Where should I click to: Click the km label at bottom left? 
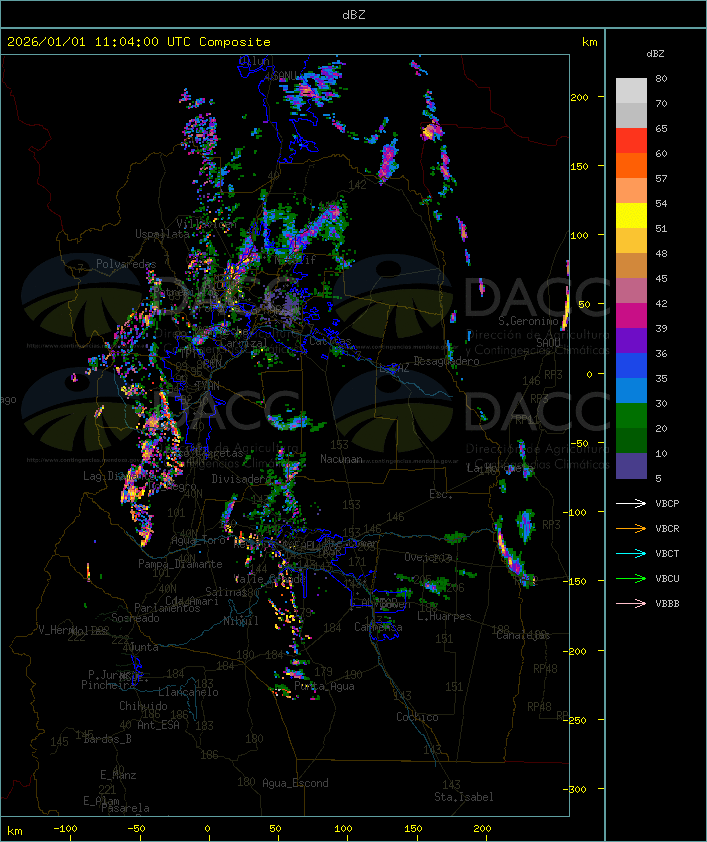coord(15,831)
